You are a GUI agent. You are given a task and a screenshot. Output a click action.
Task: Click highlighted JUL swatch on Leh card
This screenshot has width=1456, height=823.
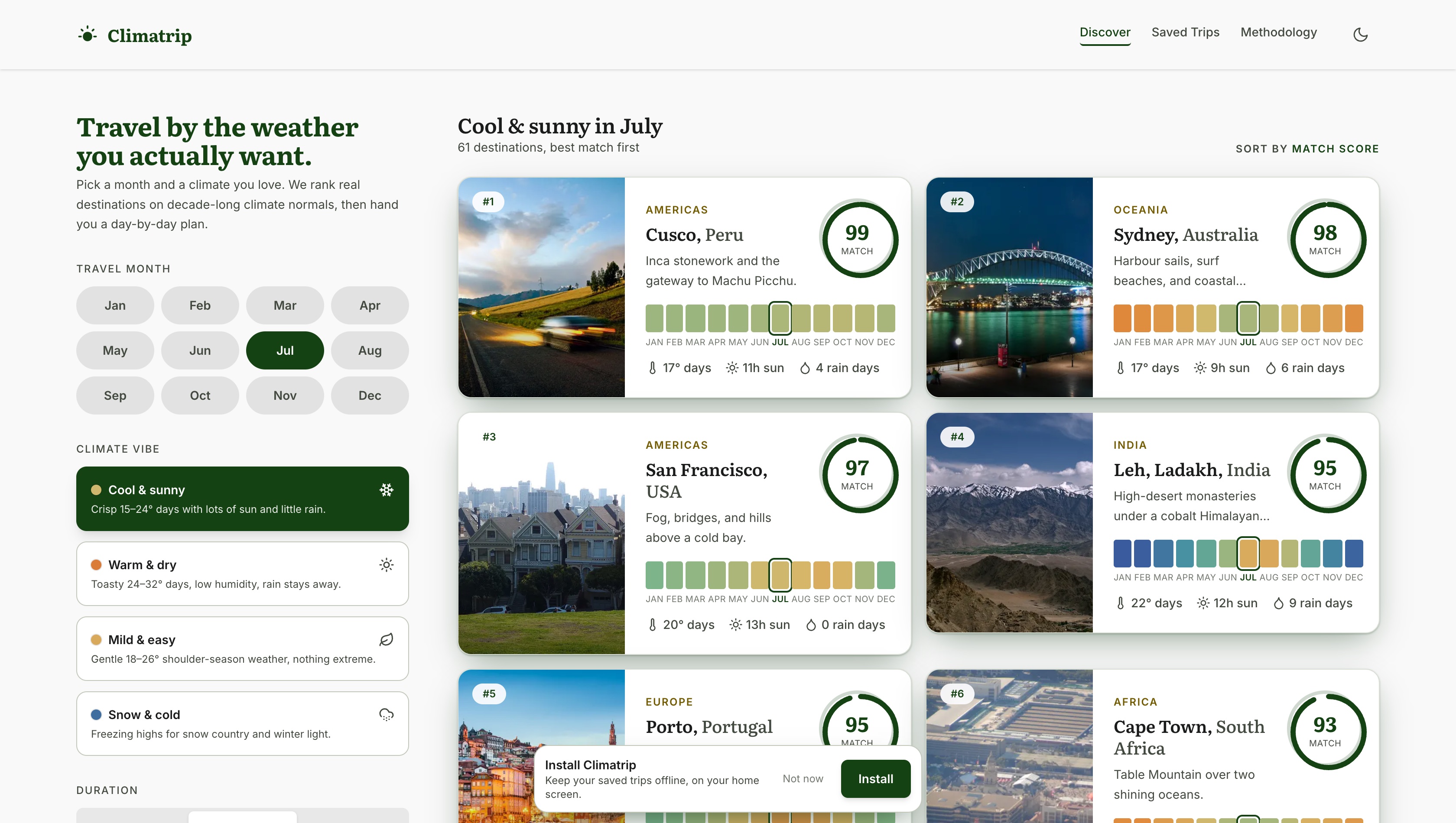[x=1248, y=554]
